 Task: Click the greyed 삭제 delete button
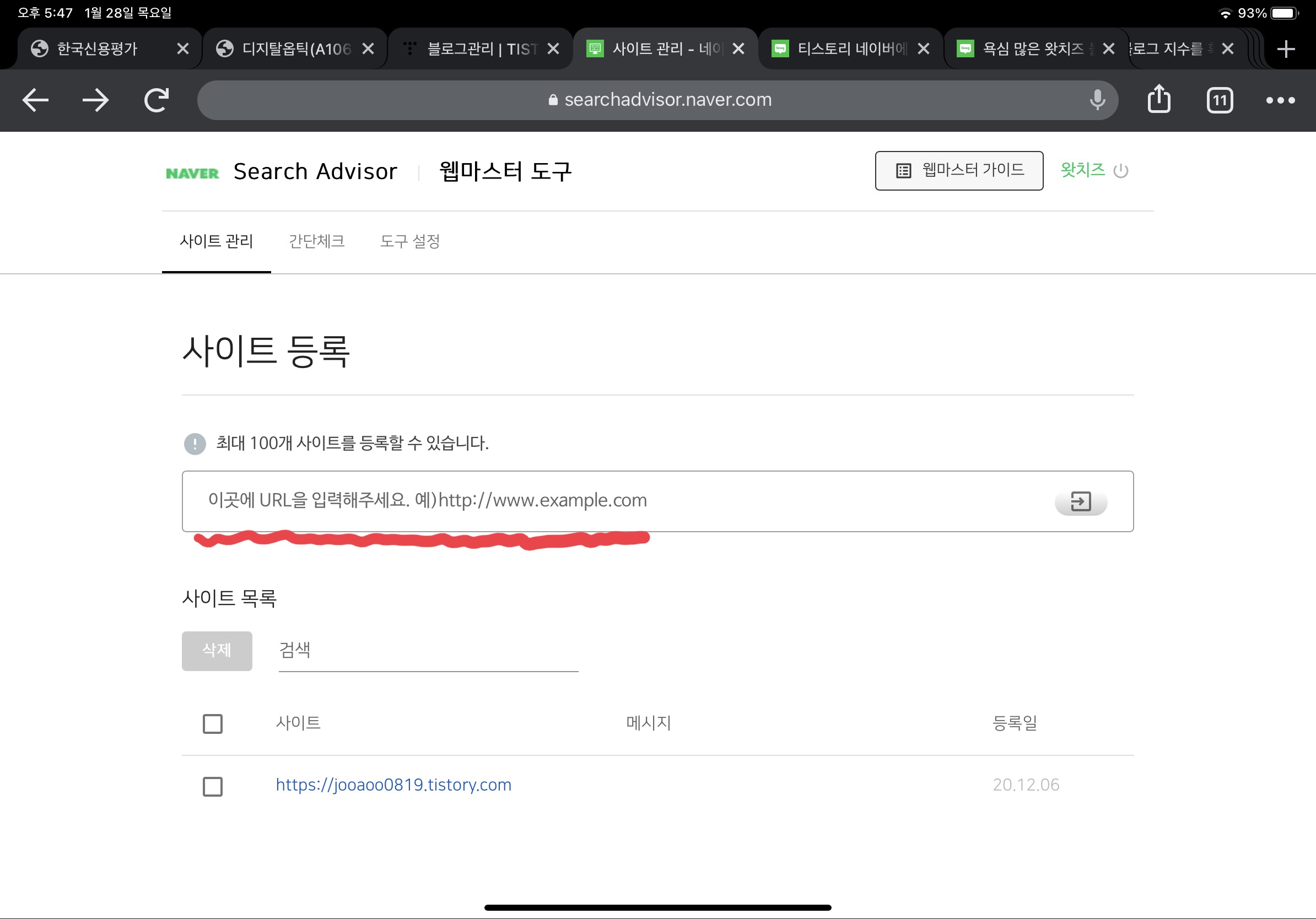(217, 650)
